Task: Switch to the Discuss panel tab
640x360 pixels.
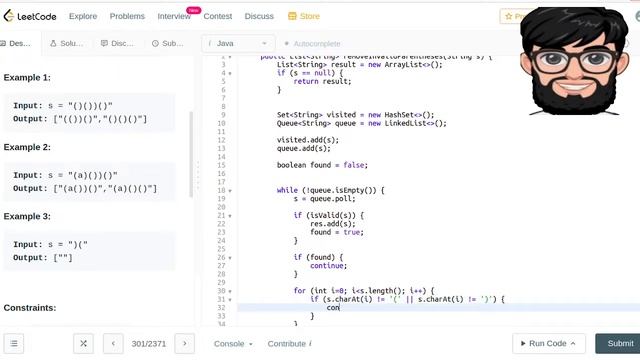Action: pos(117,43)
